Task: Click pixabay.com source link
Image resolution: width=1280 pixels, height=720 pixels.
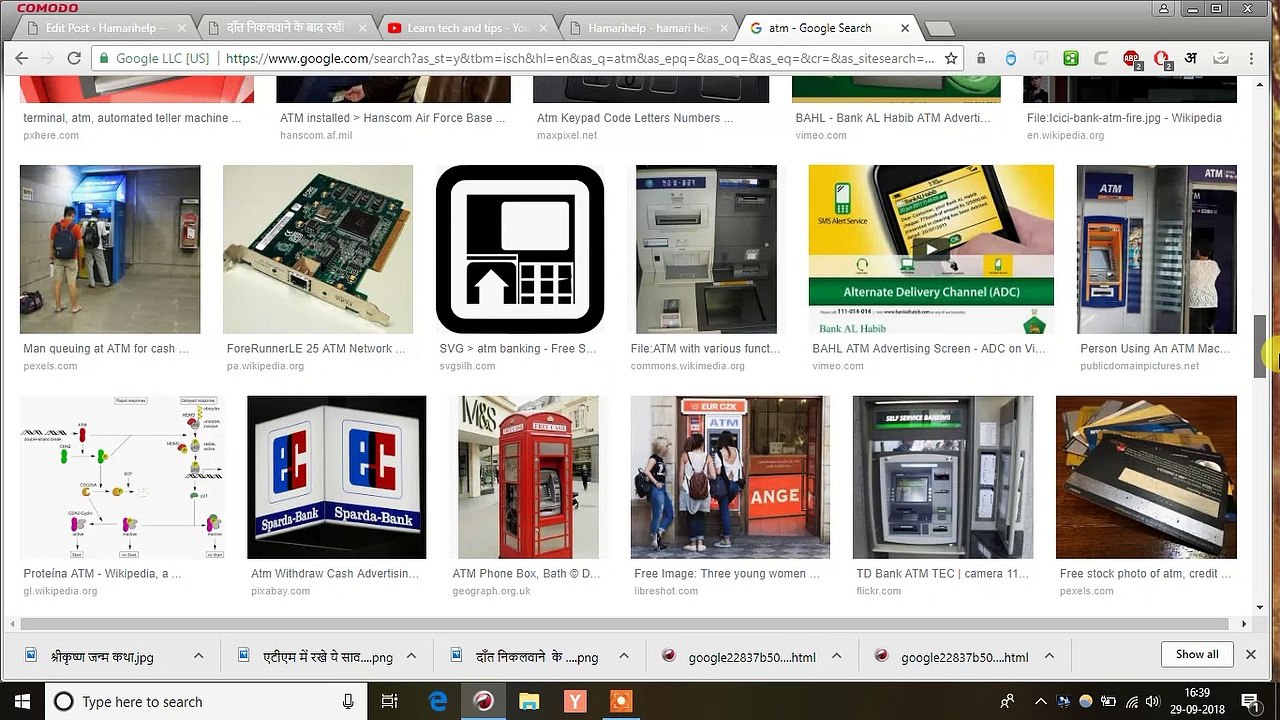Action: click(280, 591)
